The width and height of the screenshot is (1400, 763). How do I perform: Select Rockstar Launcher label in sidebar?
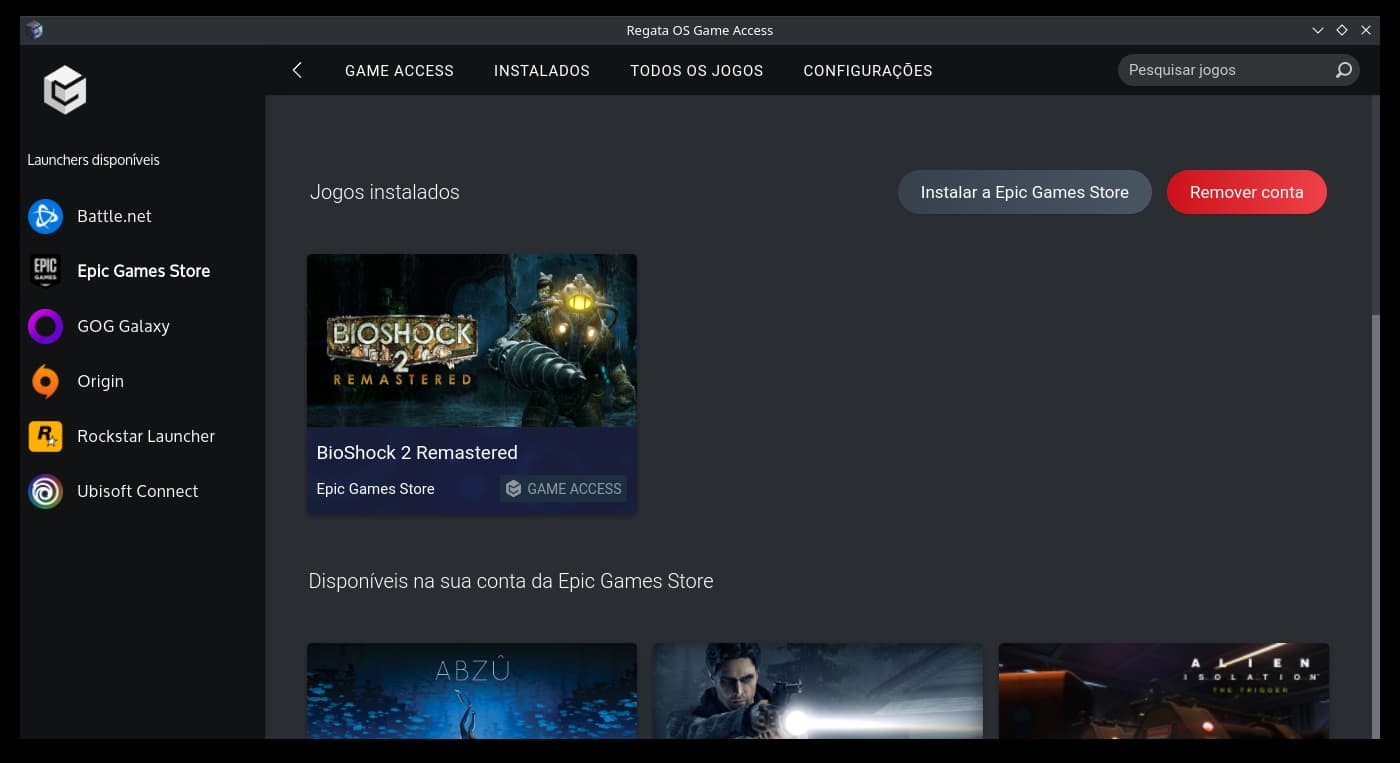click(x=146, y=436)
